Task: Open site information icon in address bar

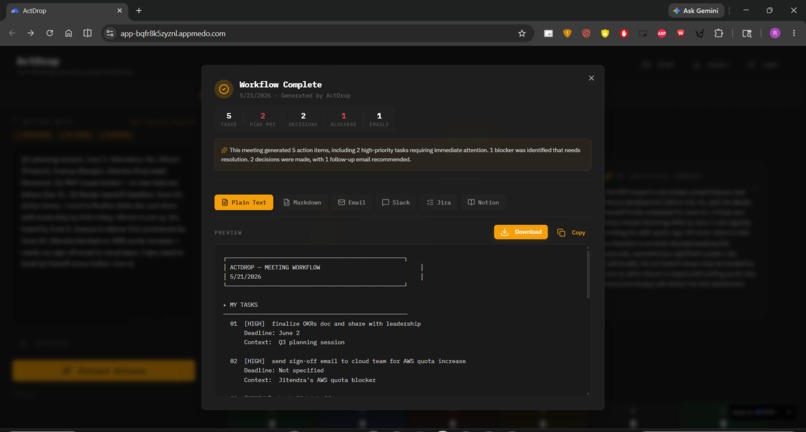Action: point(109,33)
